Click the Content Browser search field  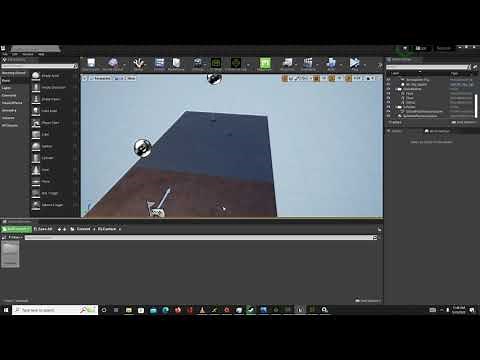[x=199, y=237]
